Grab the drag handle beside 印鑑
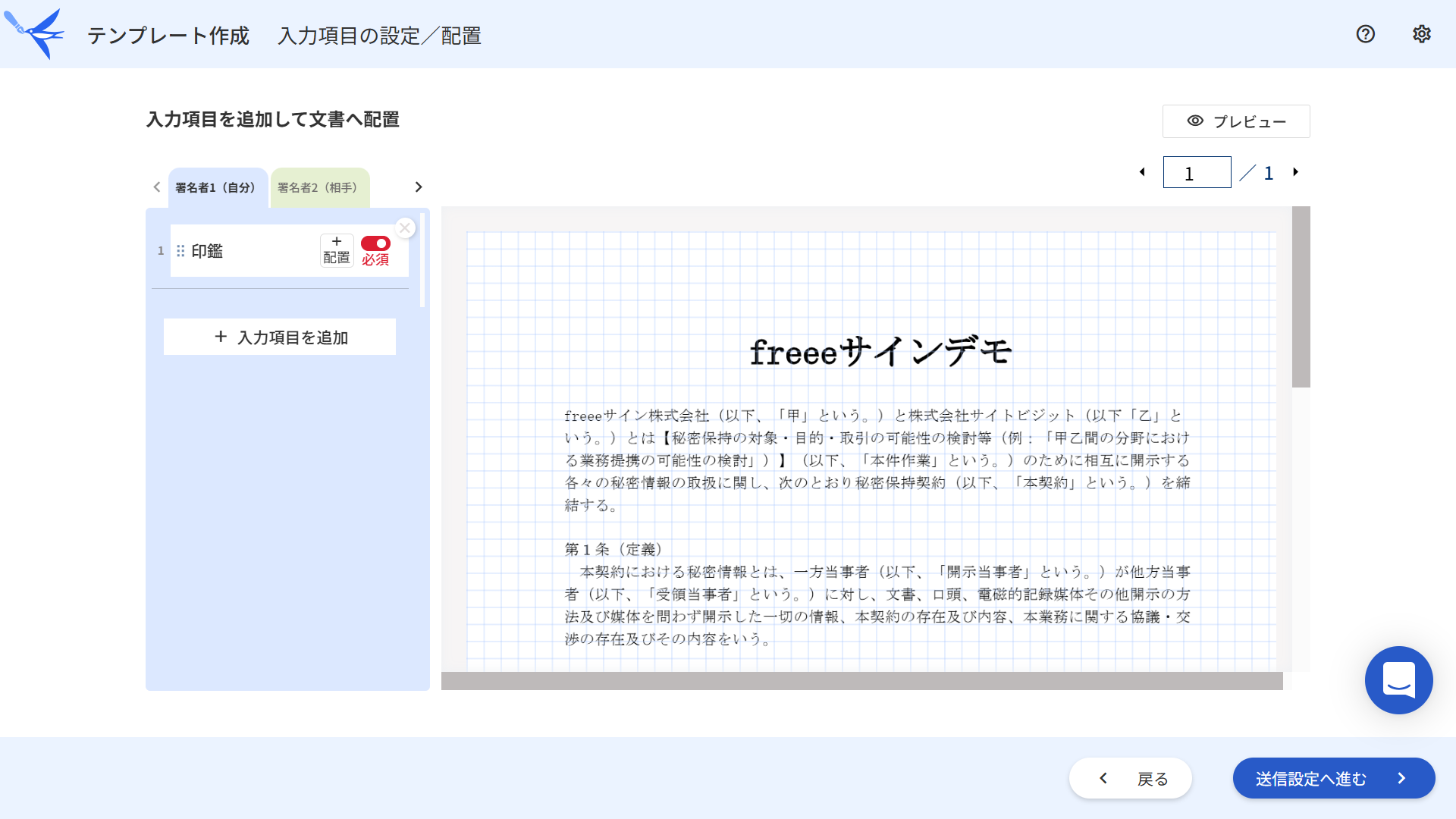This screenshot has width=1456, height=819. coord(180,251)
